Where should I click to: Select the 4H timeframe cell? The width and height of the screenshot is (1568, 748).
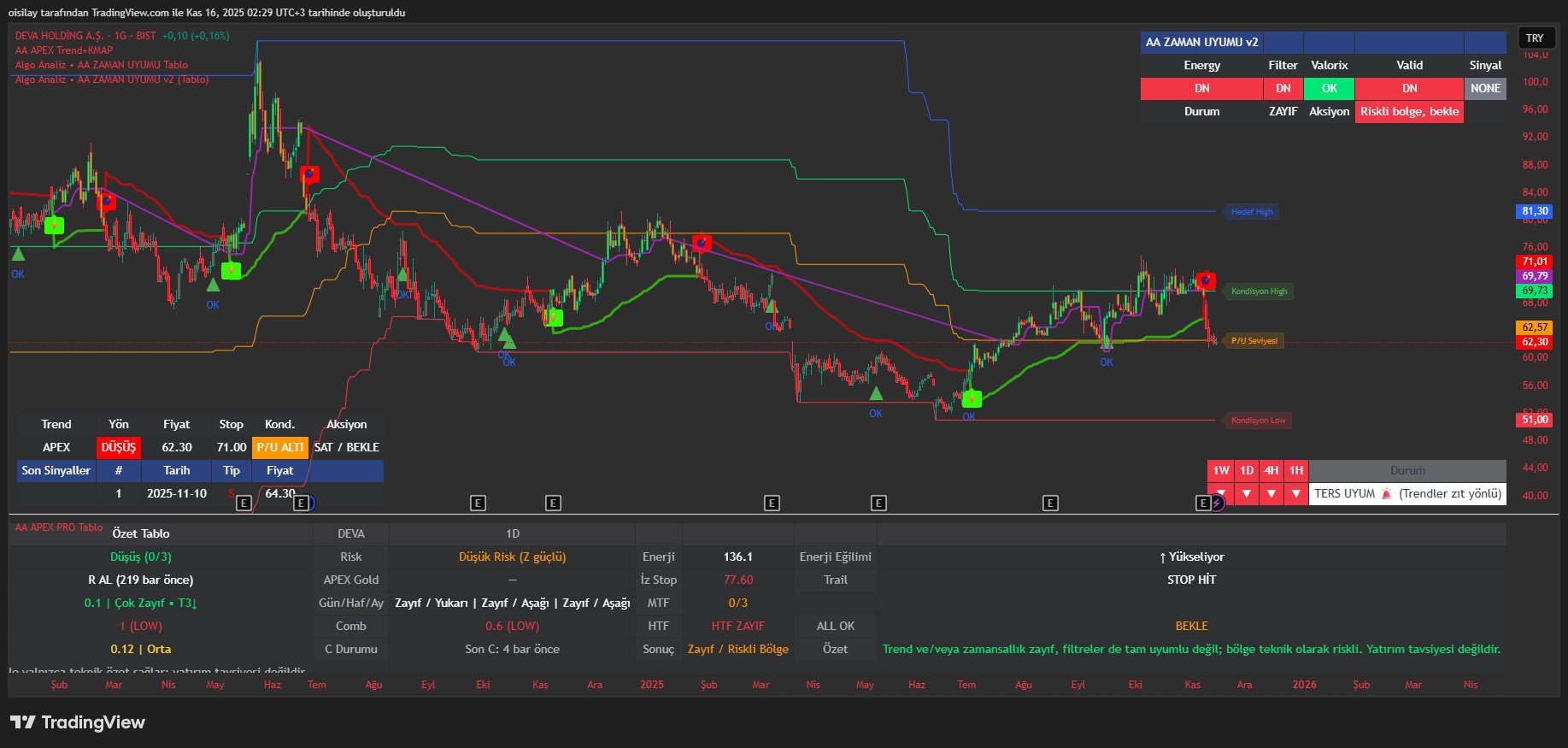[1271, 470]
